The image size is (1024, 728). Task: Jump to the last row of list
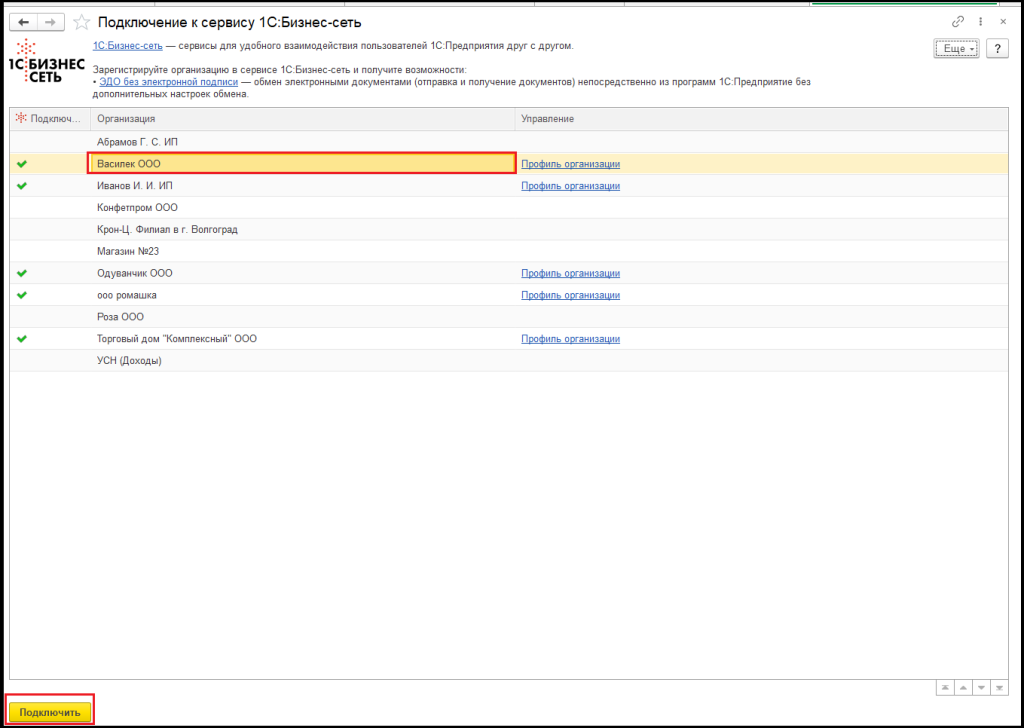pyautogui.click(x=1002, y=687)
